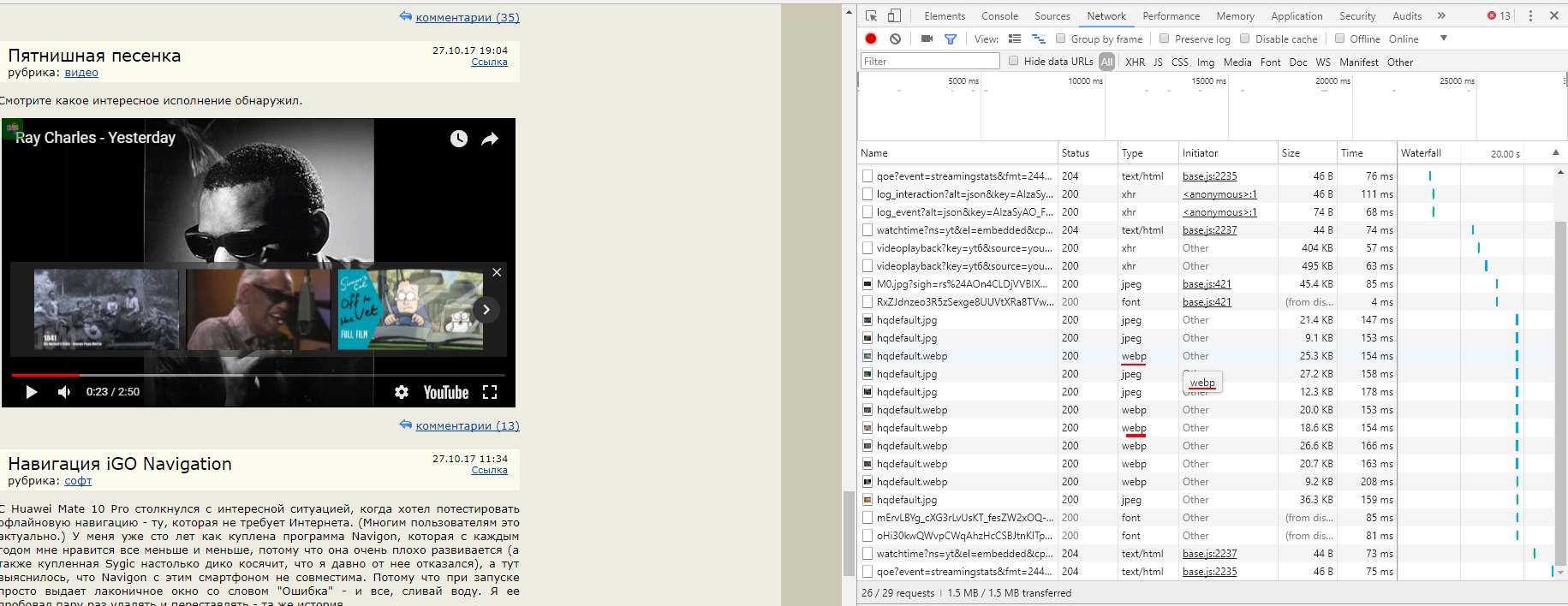The height and width of the screenshot is (606, 1568).
Task: Toggle the filter funnel icon
Action: [951, 39]
